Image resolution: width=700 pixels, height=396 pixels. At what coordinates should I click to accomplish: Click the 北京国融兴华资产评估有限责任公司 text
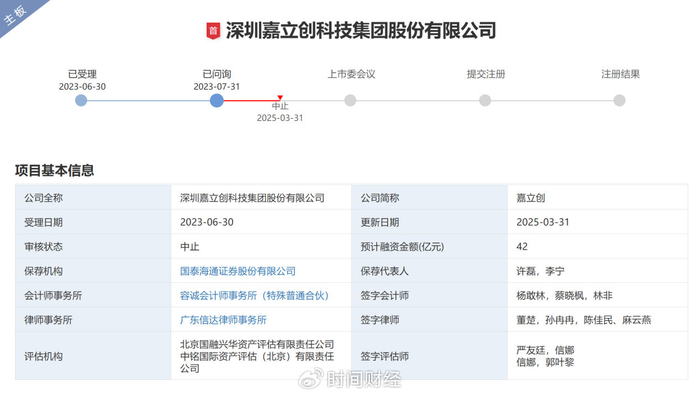[x=257, y=344]
